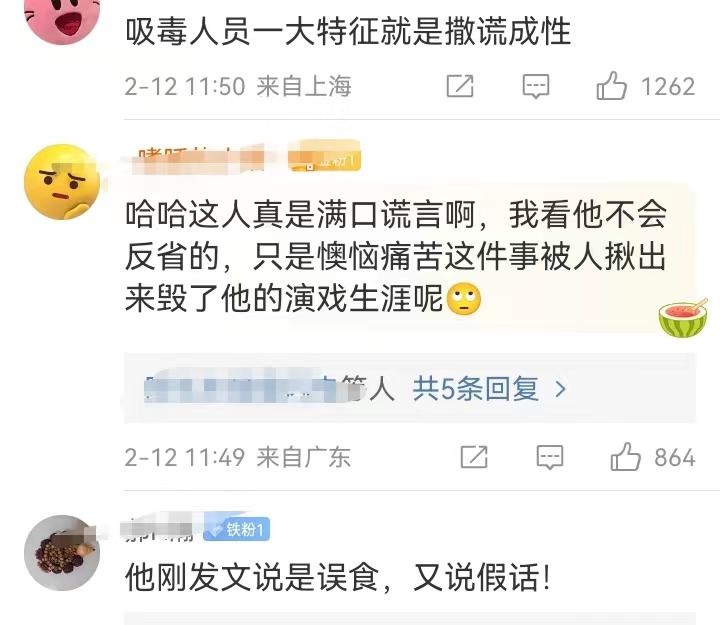Share the 2-12 11:50 Shanghai comment
Screen dimensions: 720x625
460,86
